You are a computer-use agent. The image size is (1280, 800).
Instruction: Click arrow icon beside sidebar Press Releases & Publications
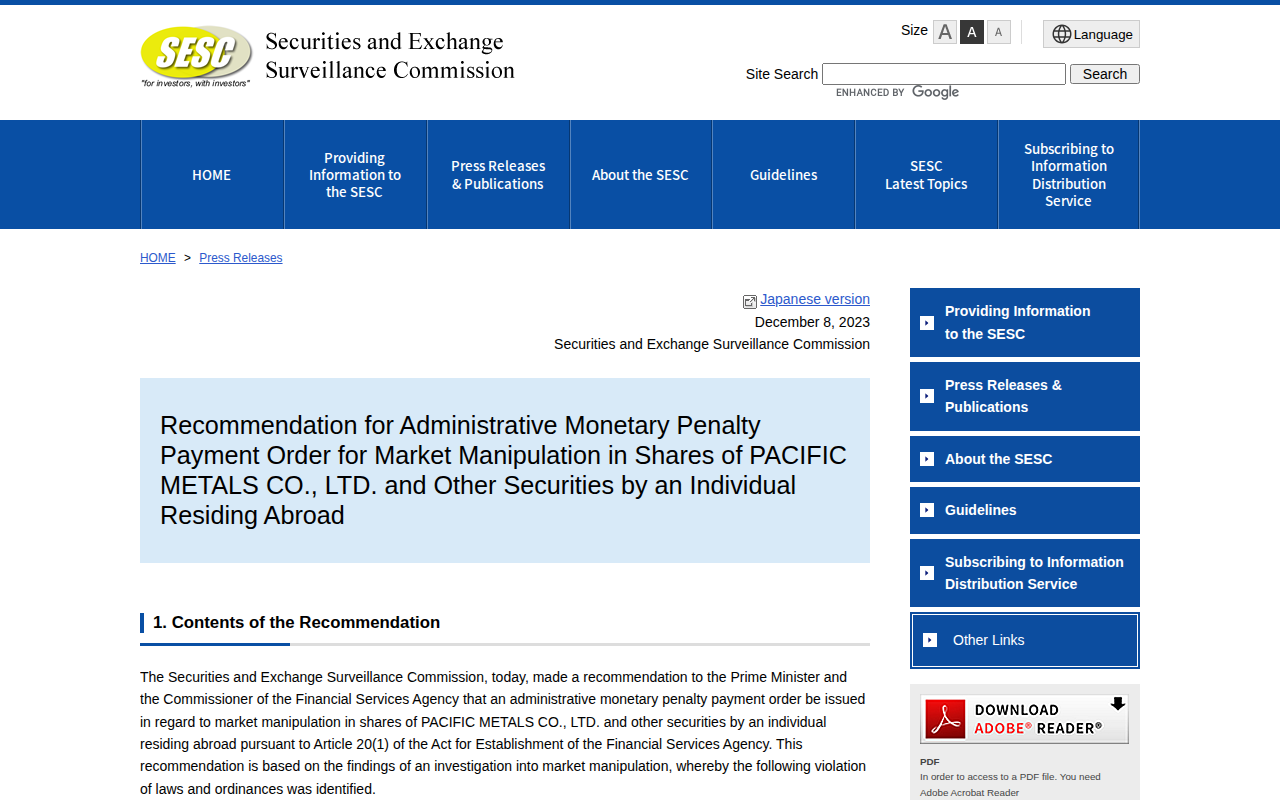click(927, 396)
